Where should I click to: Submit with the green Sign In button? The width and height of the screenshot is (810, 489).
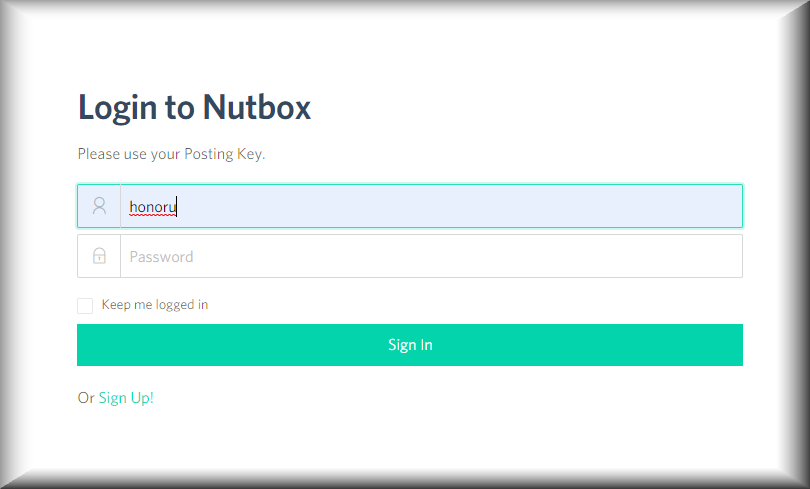[410, 345]
